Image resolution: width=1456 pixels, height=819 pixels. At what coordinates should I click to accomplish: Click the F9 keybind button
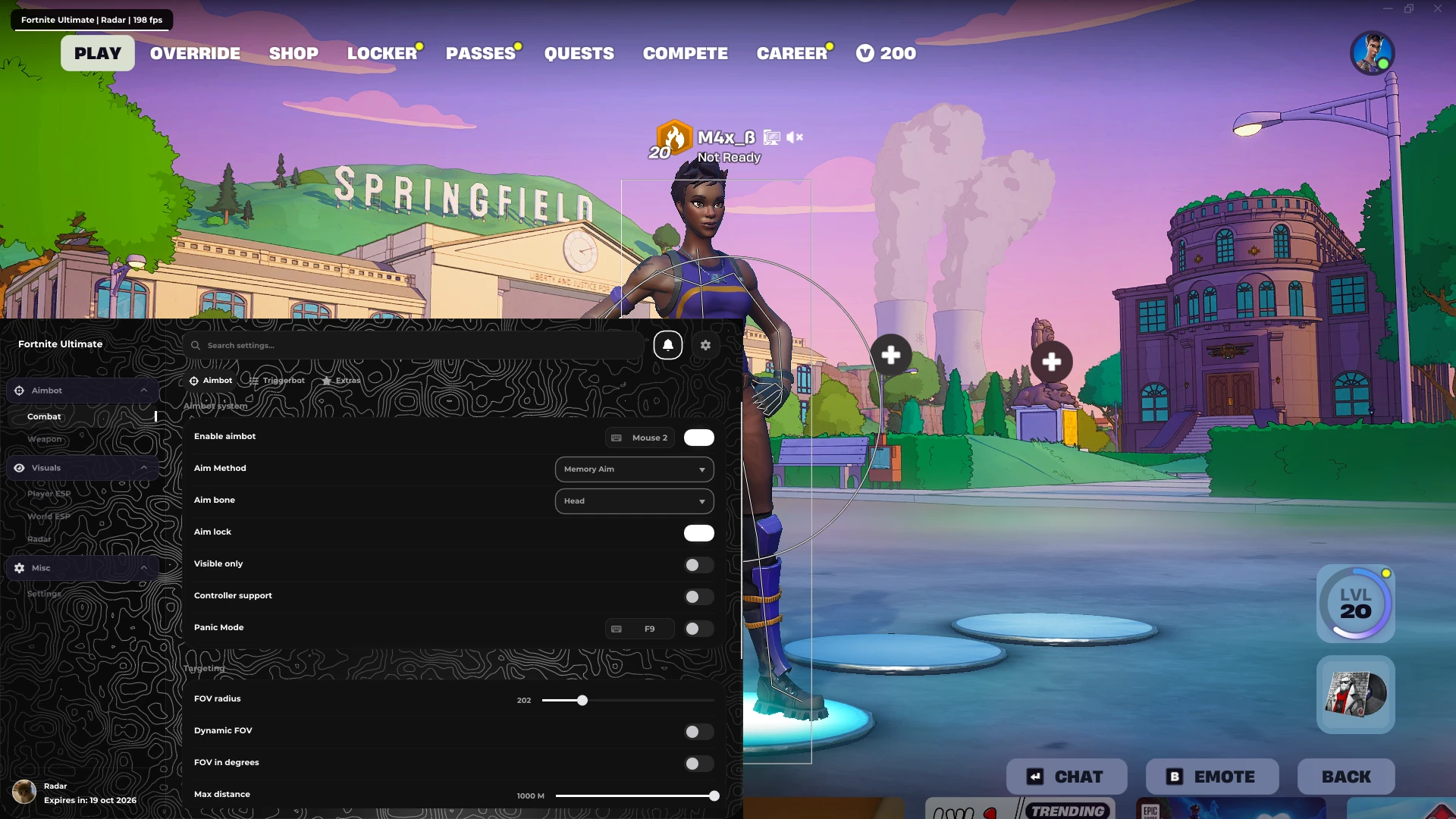[x=640, y=629]
